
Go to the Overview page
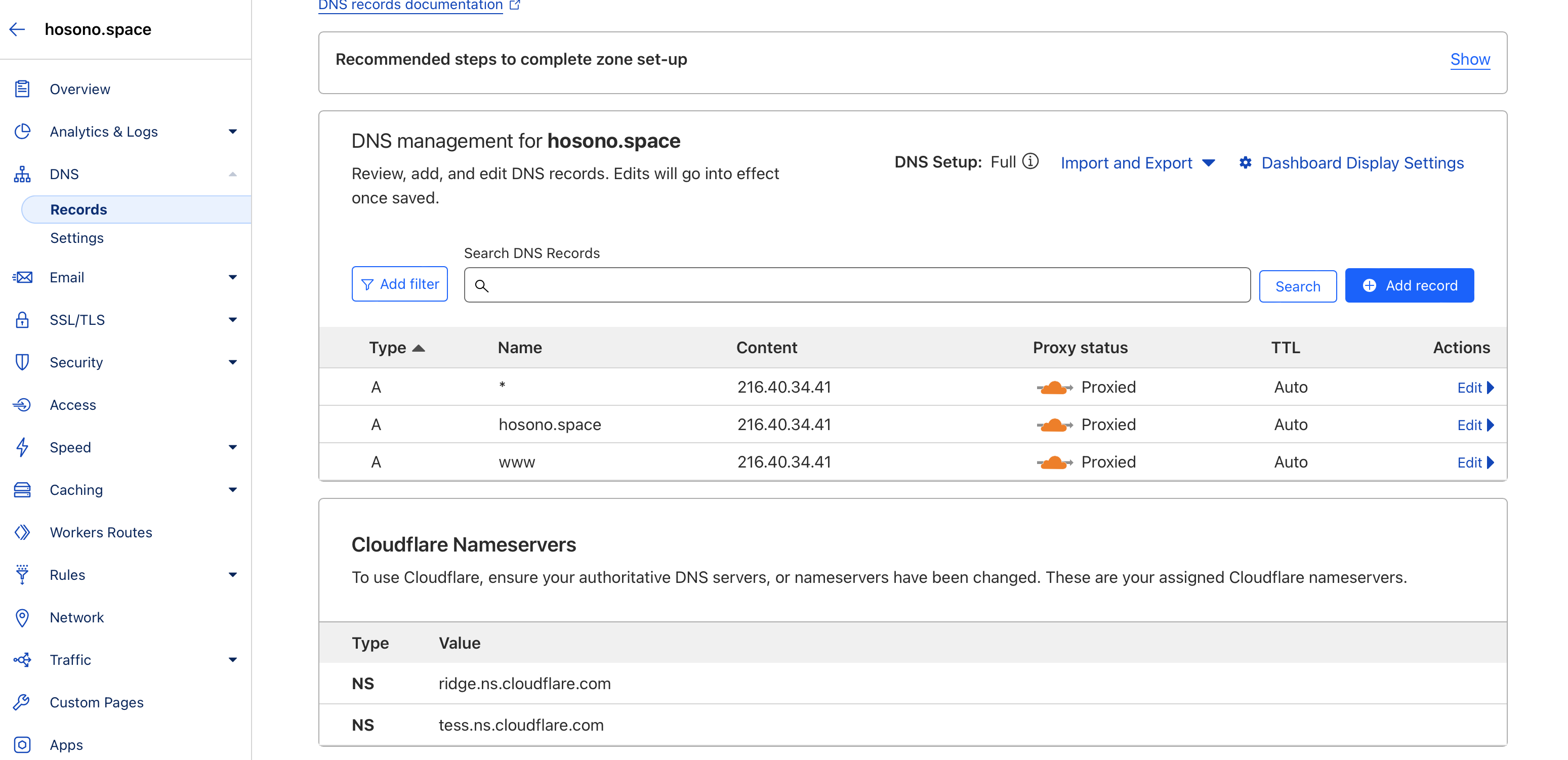pyautogui.click(x=80, y=89)
